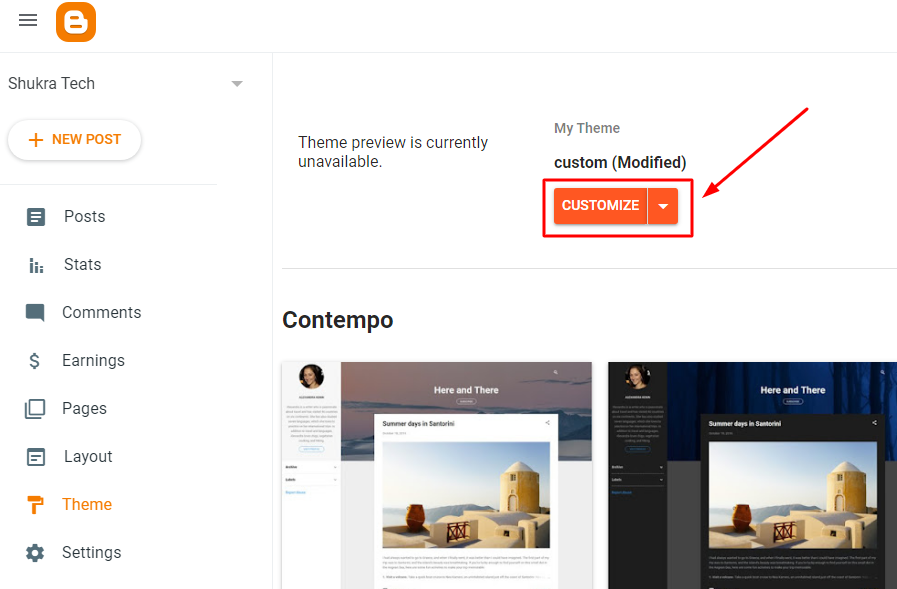Open the dropdown arrow beside CUSTOMIZE
The width and height of the screenshot is (897, 589).
(x=663, y=206)
